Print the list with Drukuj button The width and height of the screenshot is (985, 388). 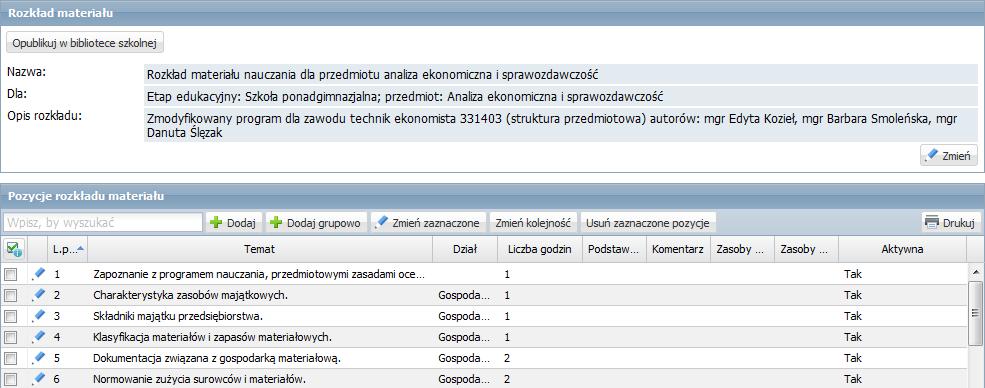(x=951, y=222)
